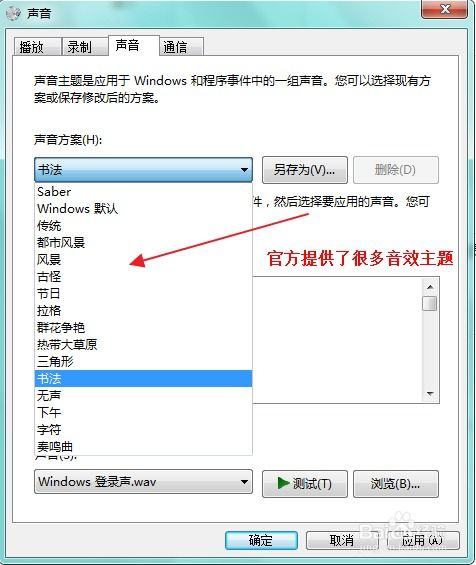This screenshot has height=565, width=476.
Task: Collapse the 声音方案 dropdown arrow
Action: click(x=244, y=169)
